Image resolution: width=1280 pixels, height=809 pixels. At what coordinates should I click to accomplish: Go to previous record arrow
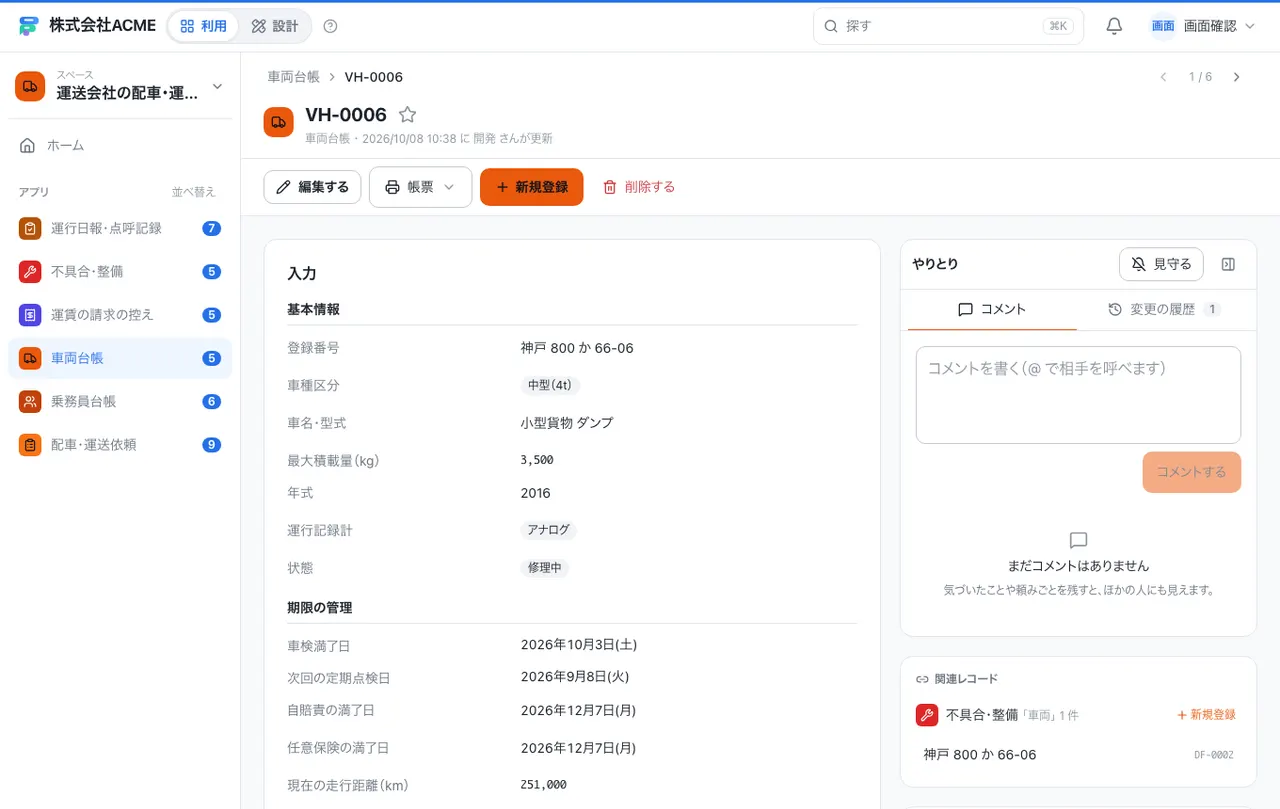tap(1163, 77)
